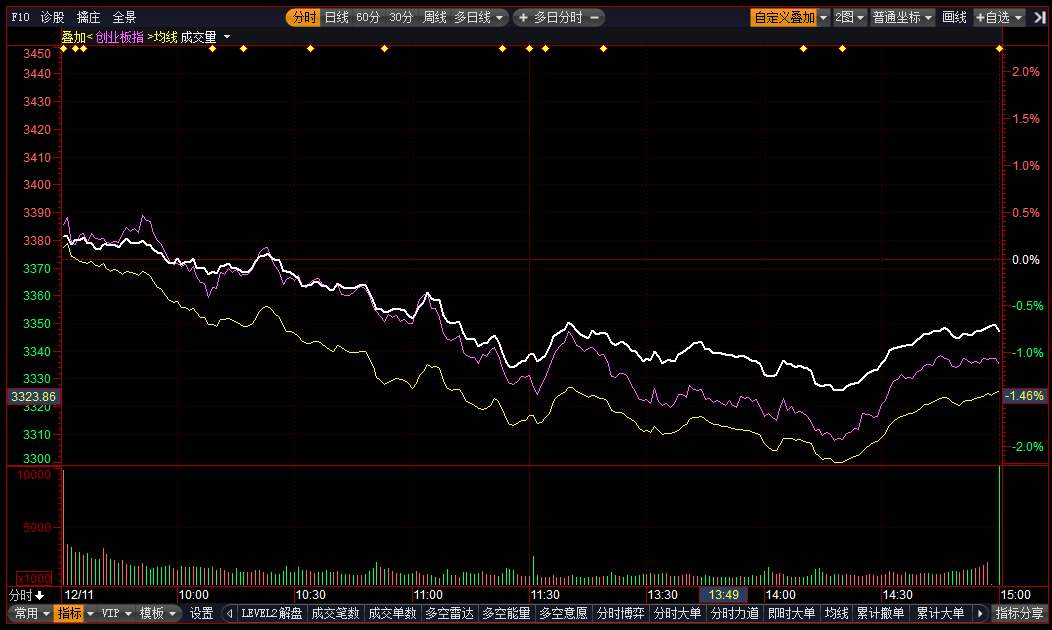
Task: Click the 12/11 date label
Action: pyautogui.click(x=79, y=595)
